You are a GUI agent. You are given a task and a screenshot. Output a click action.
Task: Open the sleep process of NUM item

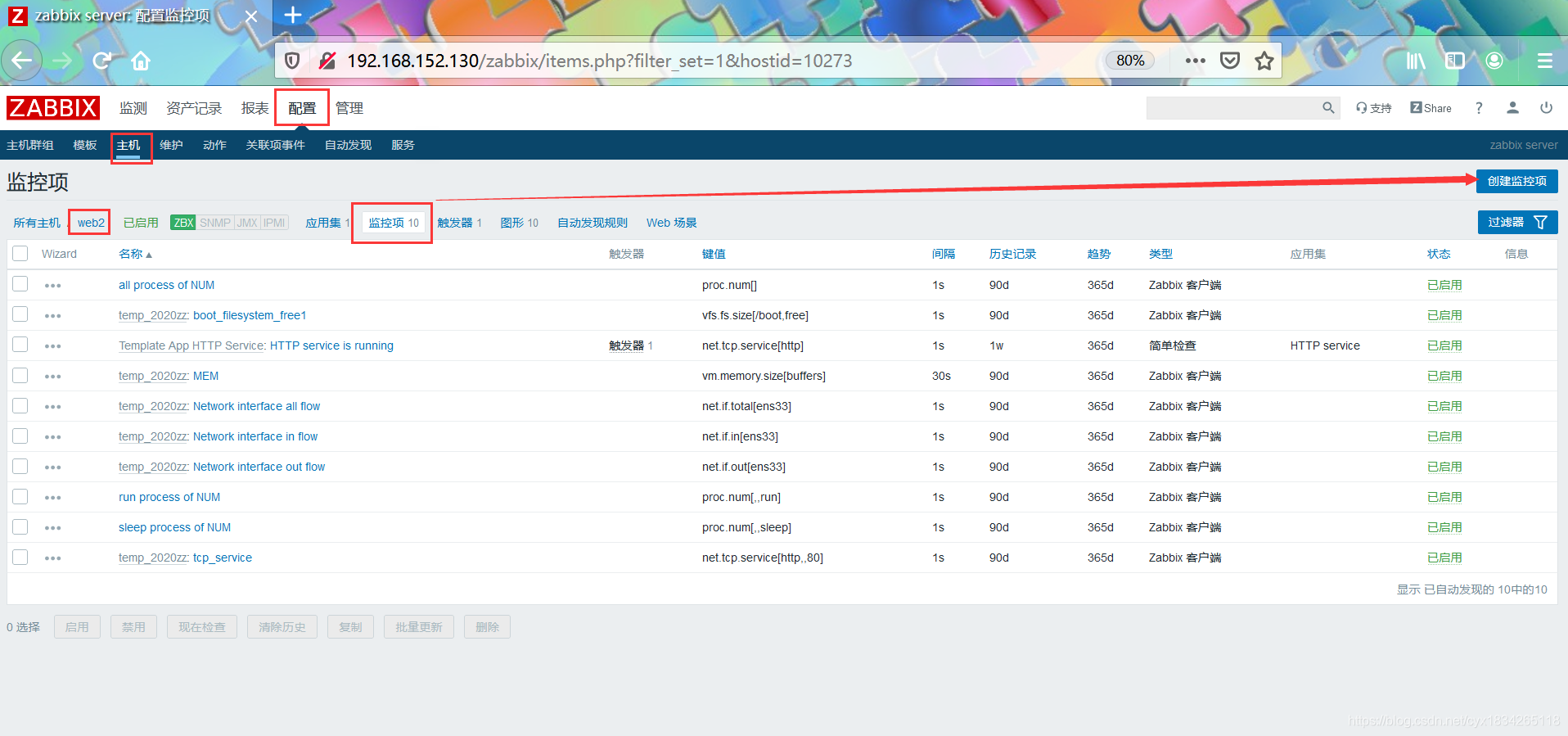pyautogui.click(x=174, y=527)
